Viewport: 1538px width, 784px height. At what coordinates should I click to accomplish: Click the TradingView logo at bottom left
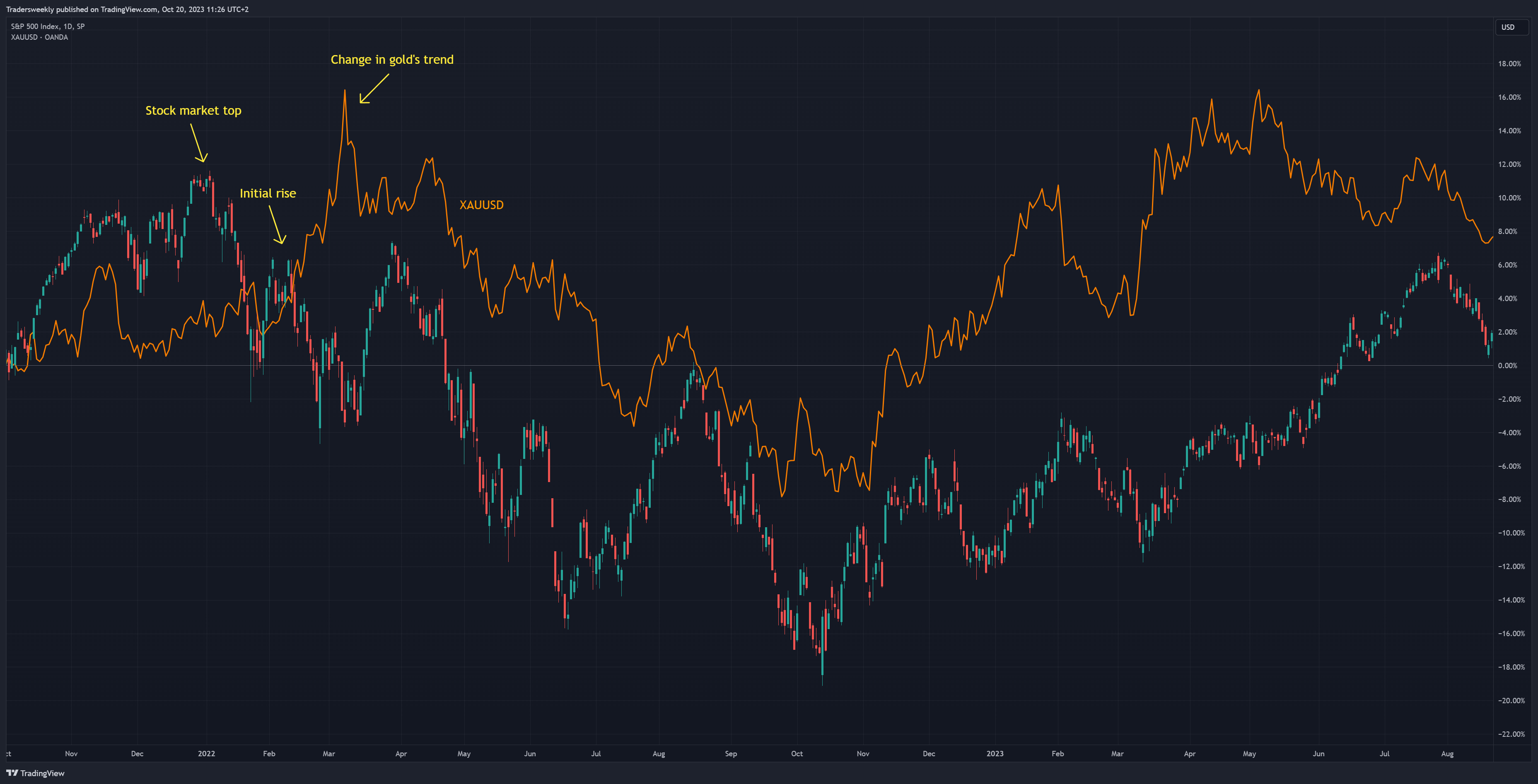[x=35, y=773]
